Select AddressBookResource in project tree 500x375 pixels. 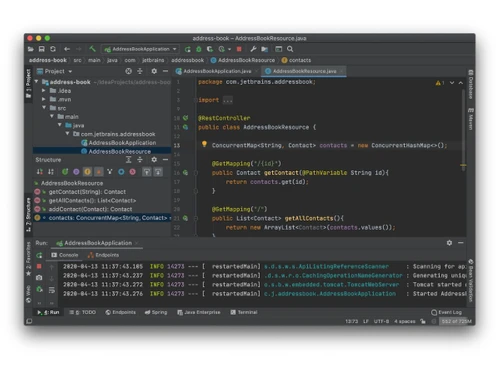(x=116, y=151)
